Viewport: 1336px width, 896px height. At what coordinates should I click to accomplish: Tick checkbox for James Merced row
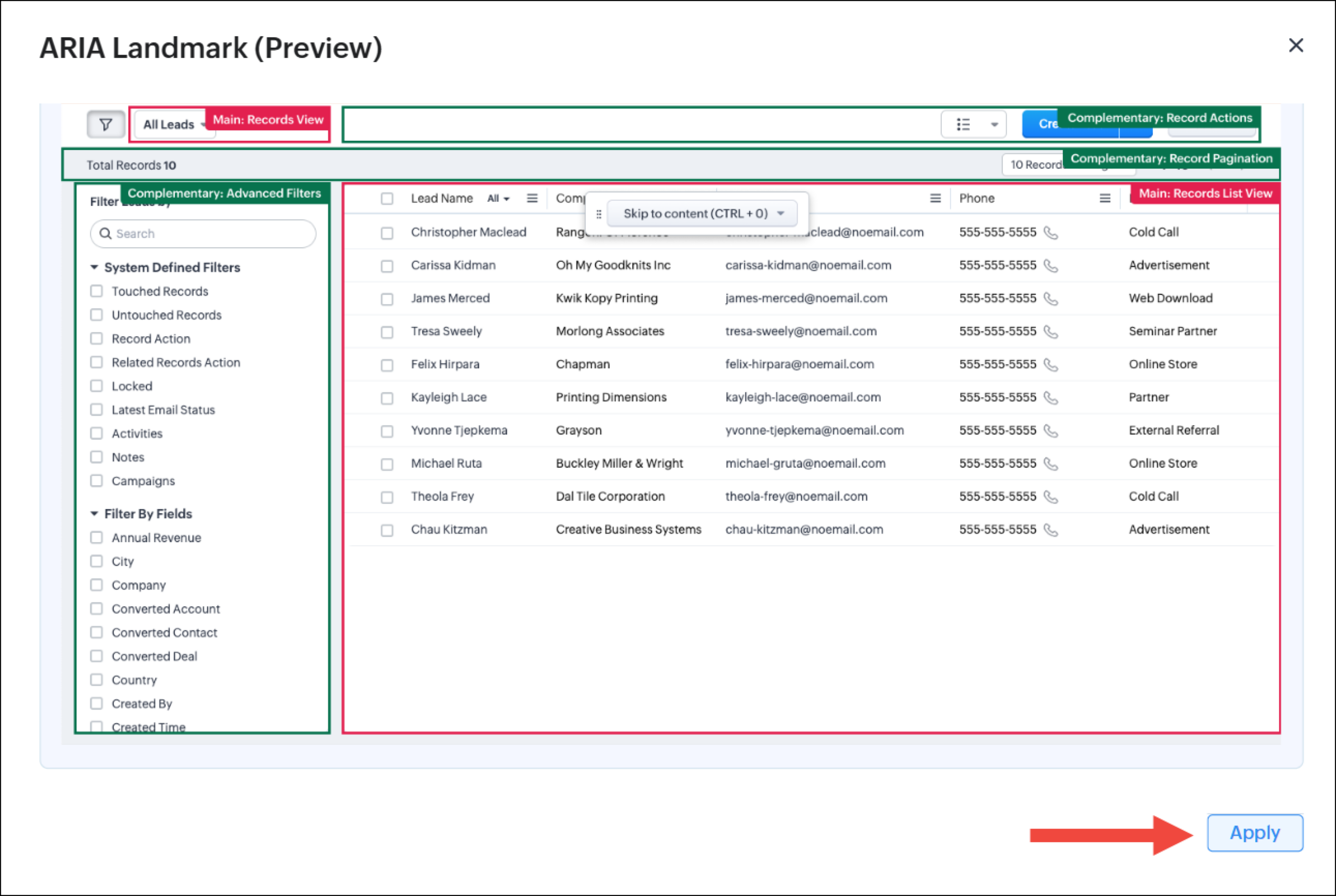coord(387,299)
